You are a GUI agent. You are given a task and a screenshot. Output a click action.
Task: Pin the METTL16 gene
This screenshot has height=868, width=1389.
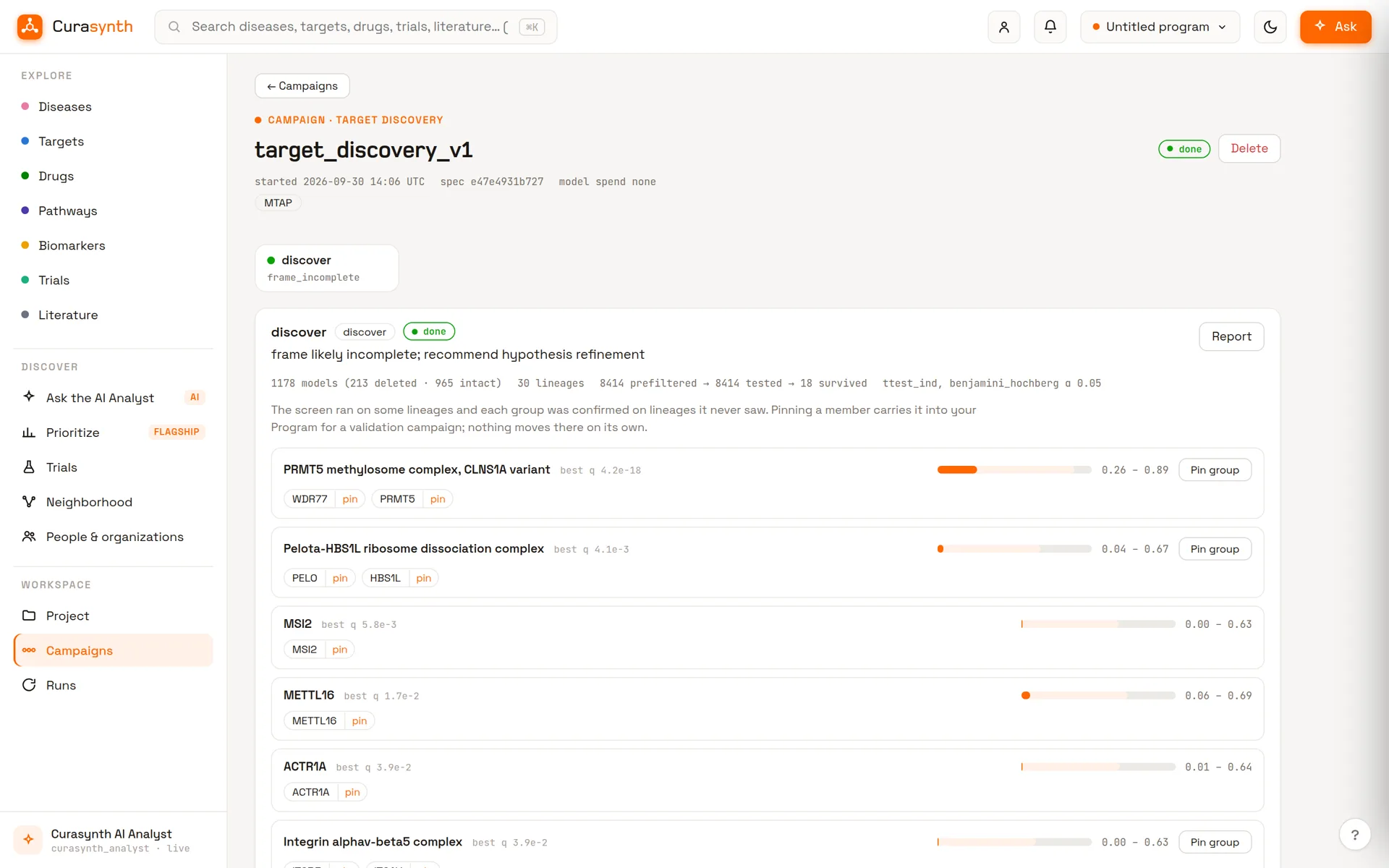click(360, 721)
